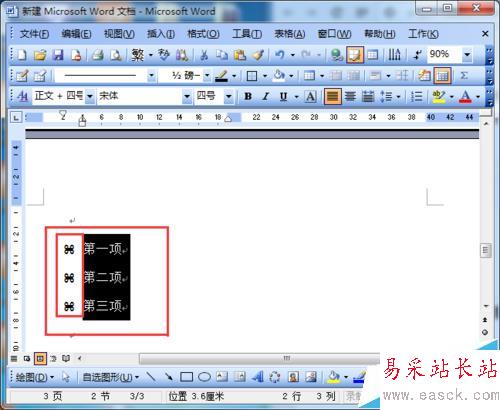Open the 帮助(H) menu
Screen dimensions: 500x410
[380, 34]
